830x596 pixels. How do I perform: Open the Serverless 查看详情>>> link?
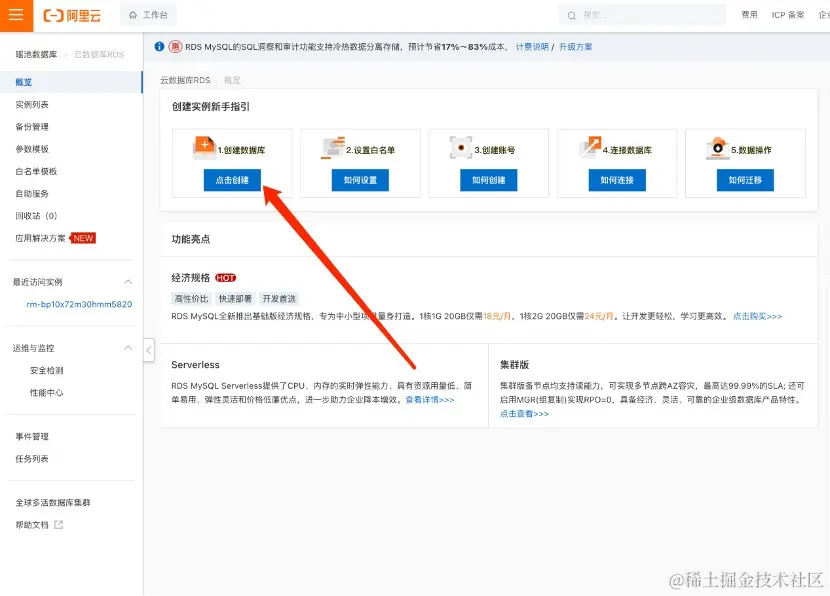(430, 400)
